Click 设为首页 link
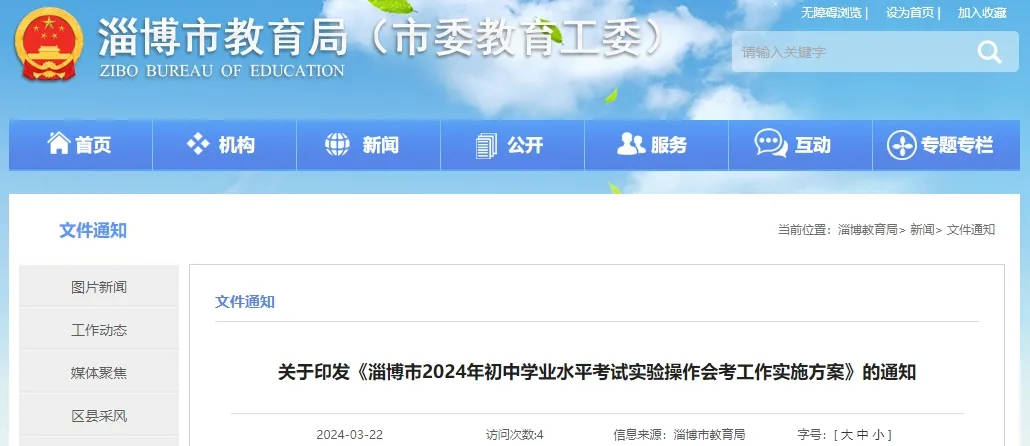Viewport: 1030px width, 446px height. click(x=909, y=13)
